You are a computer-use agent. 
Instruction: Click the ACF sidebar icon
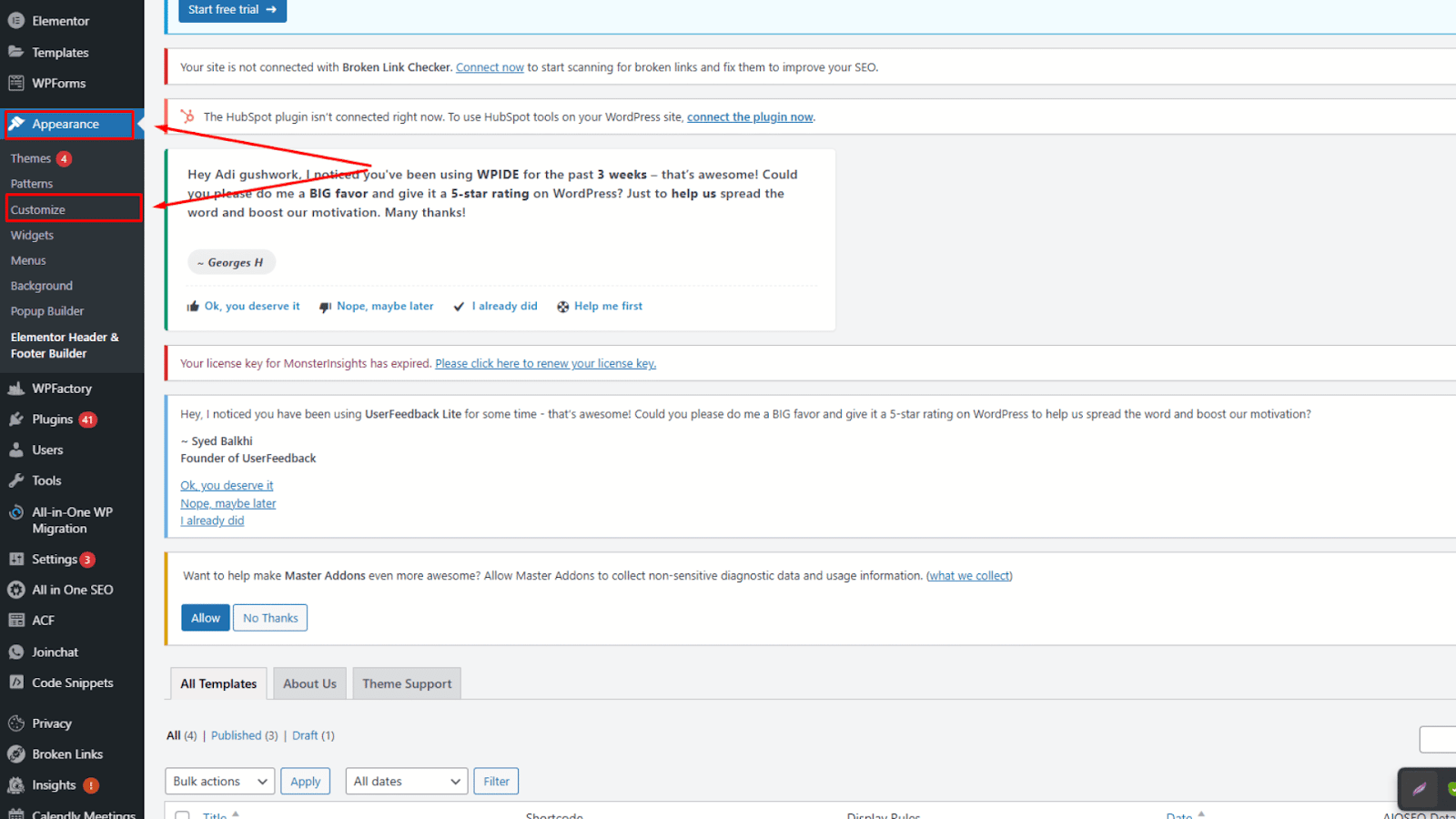pos(16,621)
